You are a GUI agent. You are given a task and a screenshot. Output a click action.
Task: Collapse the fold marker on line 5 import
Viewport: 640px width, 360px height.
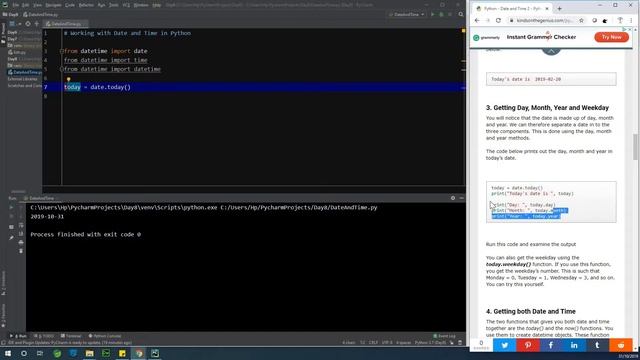62,69
